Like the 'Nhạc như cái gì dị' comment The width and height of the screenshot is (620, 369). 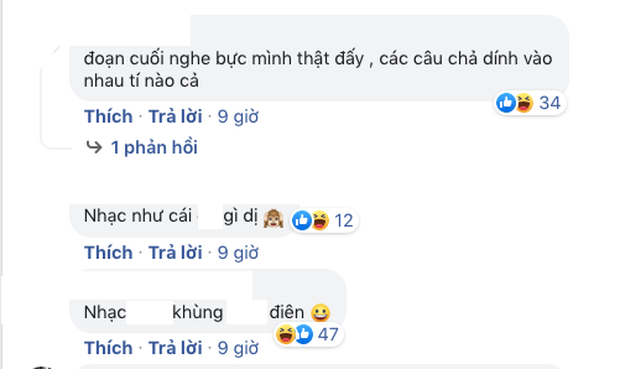click(x=108, y=253)
